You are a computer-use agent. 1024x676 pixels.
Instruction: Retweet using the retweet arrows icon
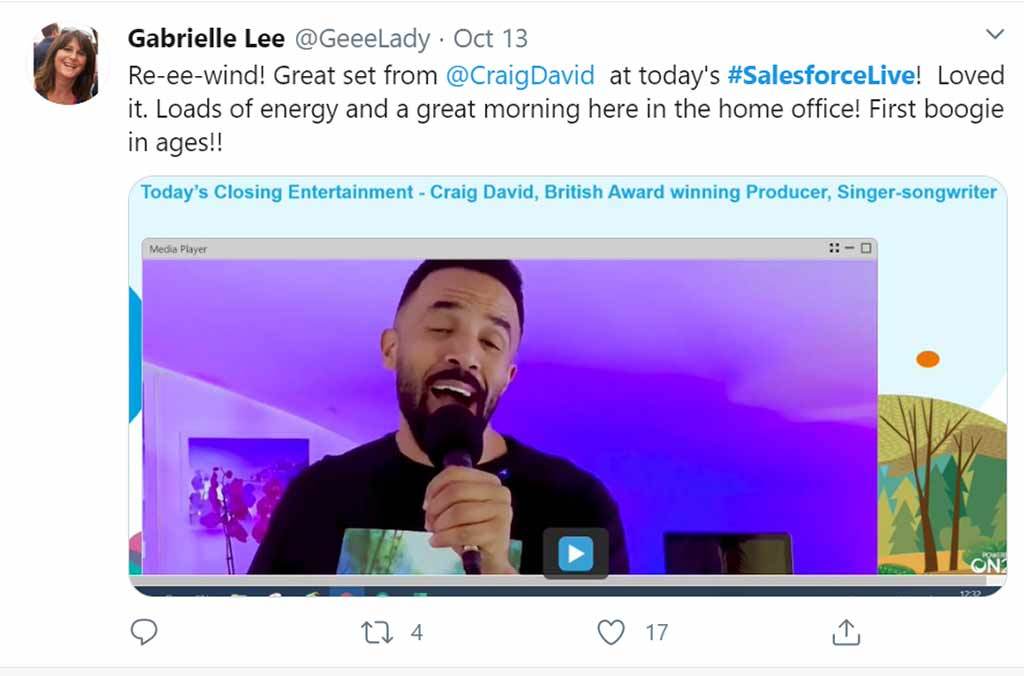pos(377,632)
